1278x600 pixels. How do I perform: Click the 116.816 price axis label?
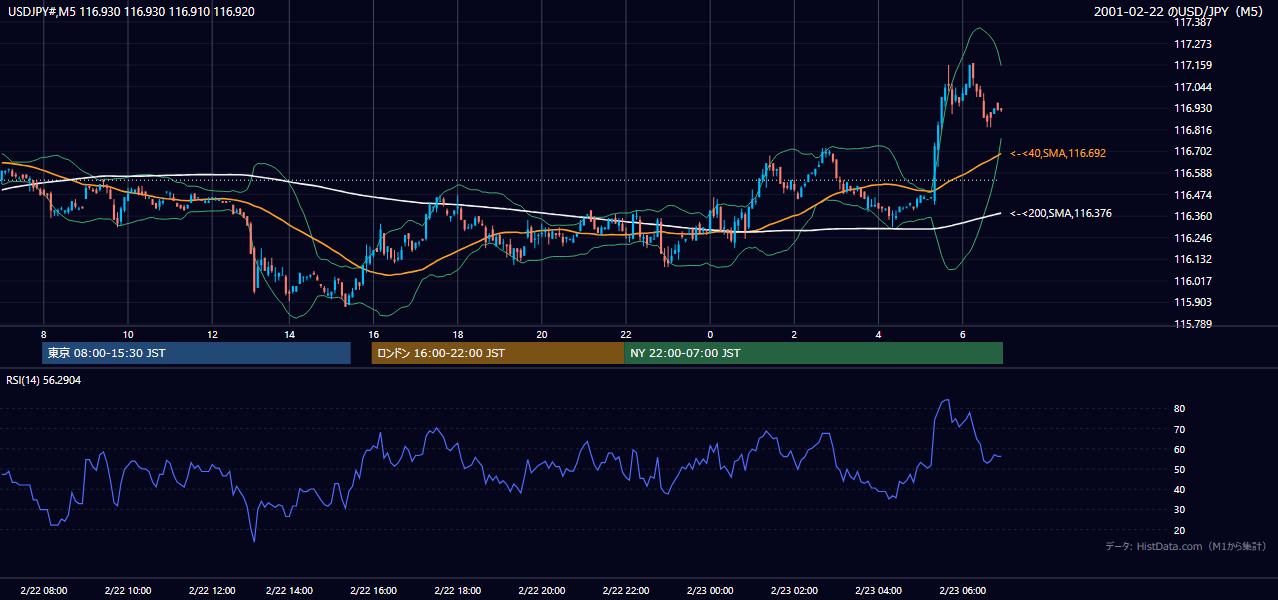click(x=1193, y=130)
